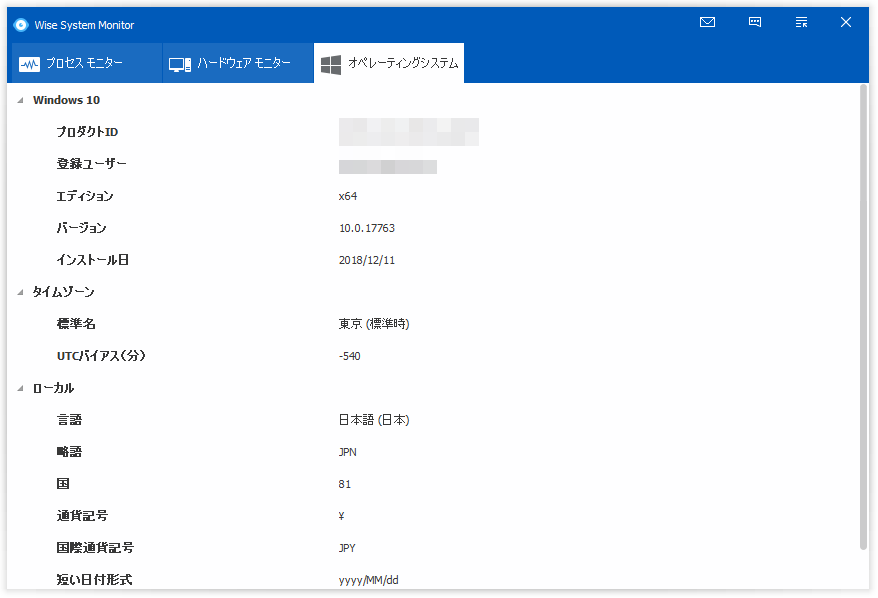The width and height of the screenshot is (878, 598).
Task: Click the Wise System Monitor logo icon
Action: point(21,25)
